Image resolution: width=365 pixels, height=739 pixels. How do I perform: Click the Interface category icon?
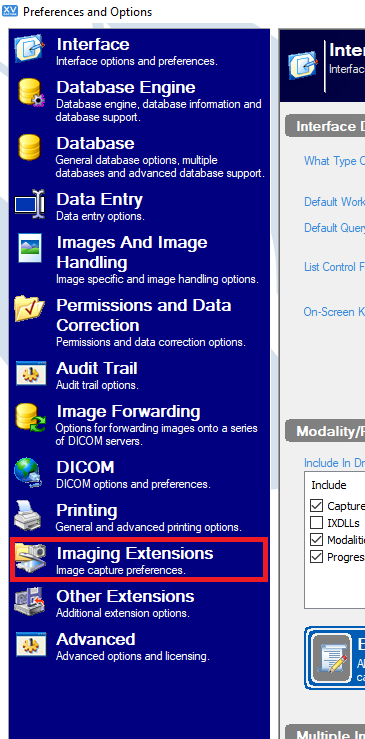[x=30, y=49]
